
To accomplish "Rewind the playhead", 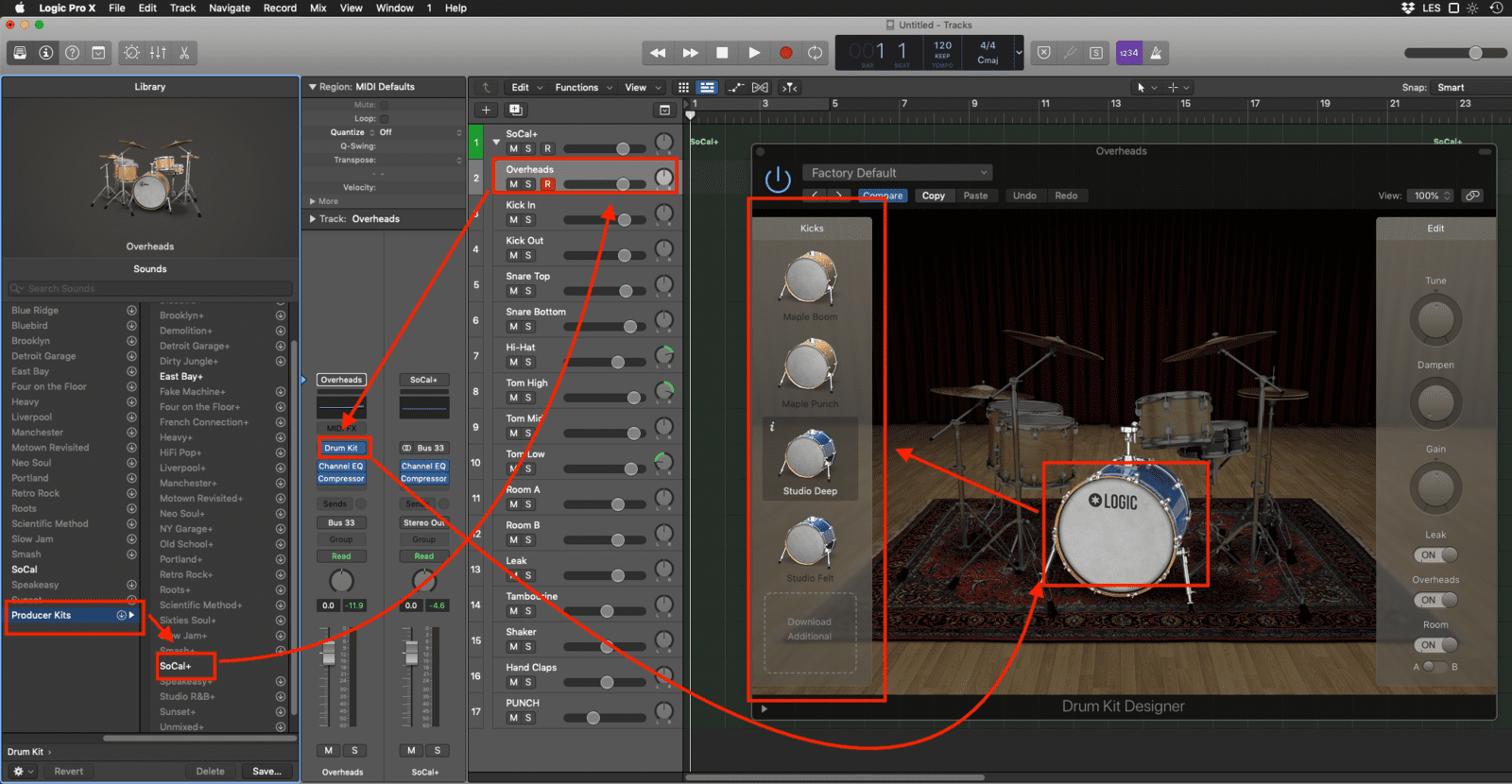I will tap(659, 53).
